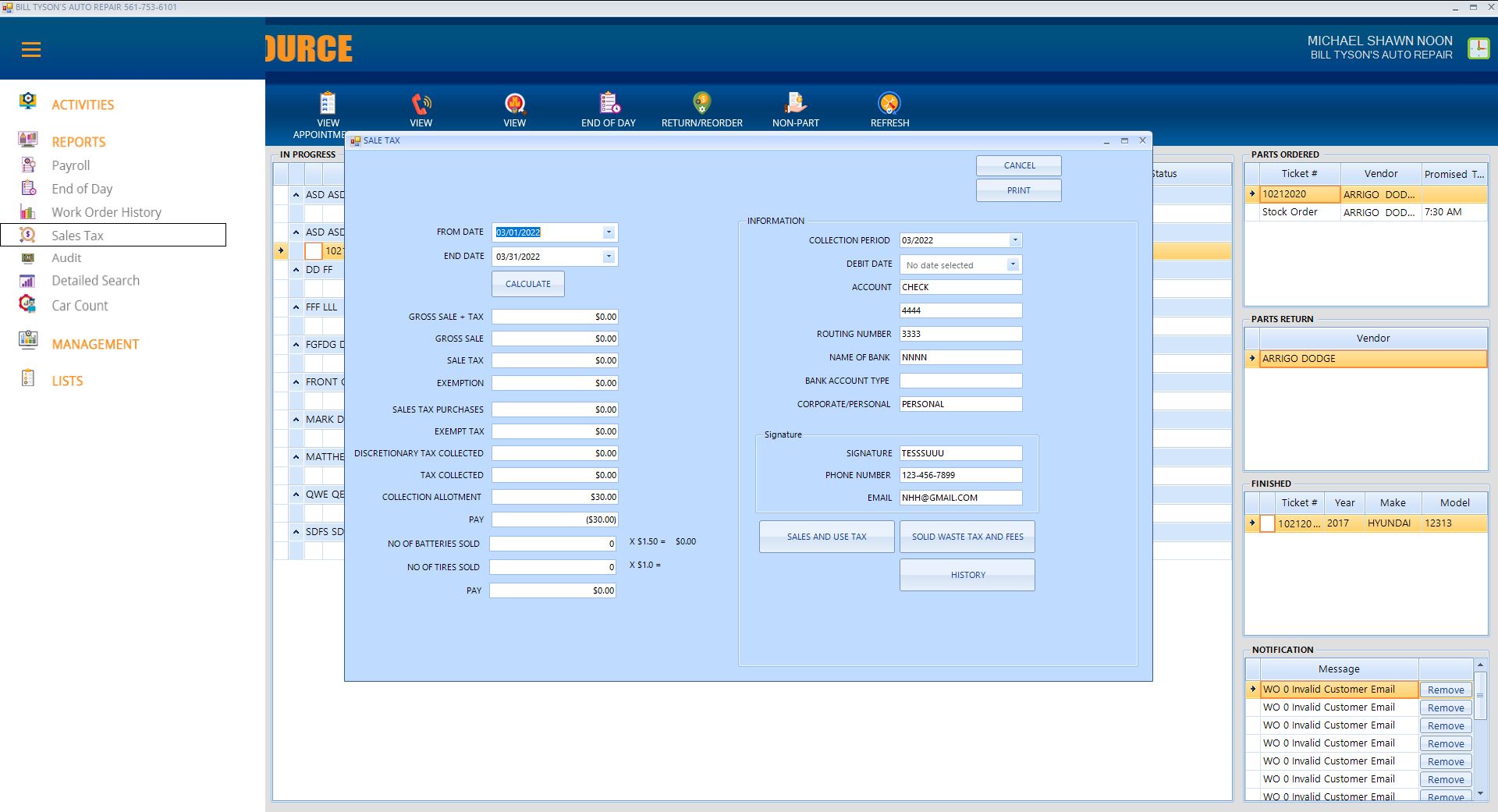The image size is (1498, 812).
Task: Click the time clock icon beside username
Action: 1478,48
